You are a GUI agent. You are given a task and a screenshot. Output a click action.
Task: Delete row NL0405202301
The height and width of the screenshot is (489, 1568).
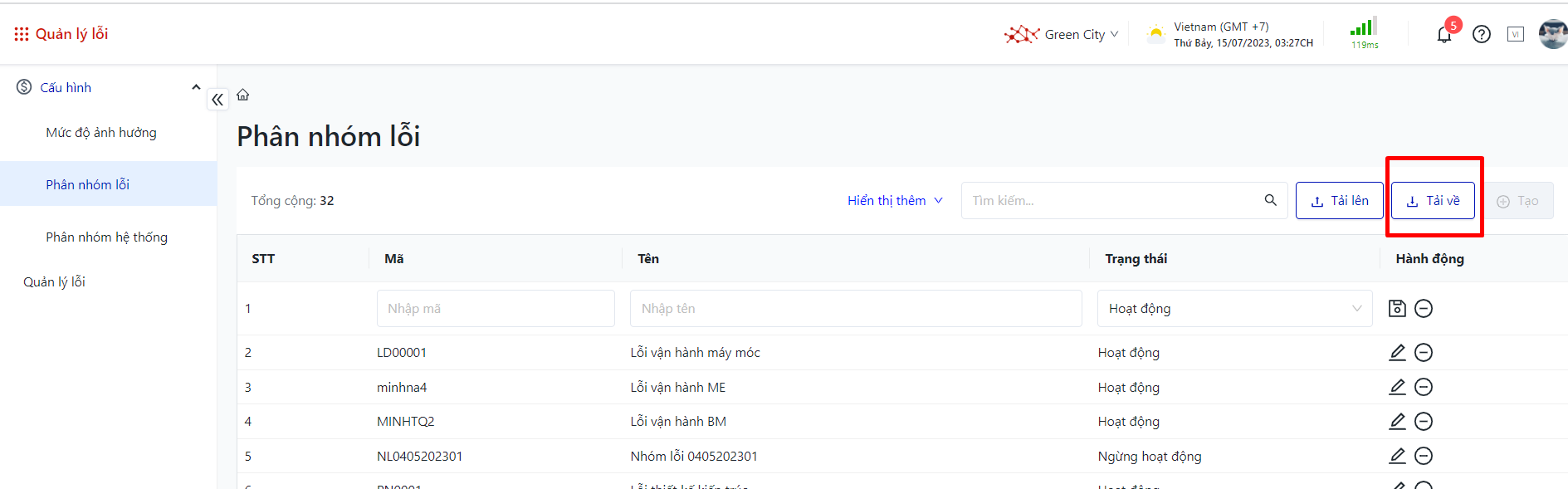point(1424,456)
